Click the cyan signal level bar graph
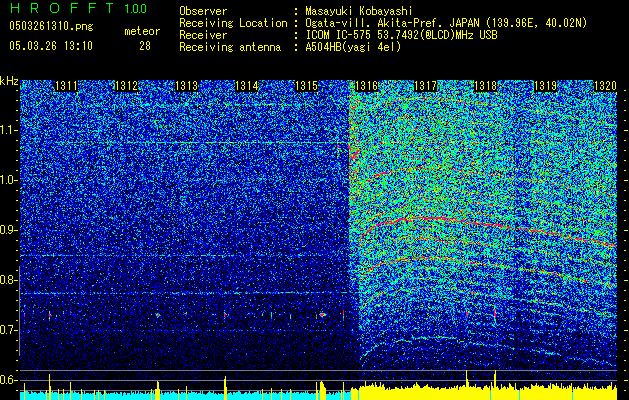Viewport: 629px width, 400px height. point(185,395)
